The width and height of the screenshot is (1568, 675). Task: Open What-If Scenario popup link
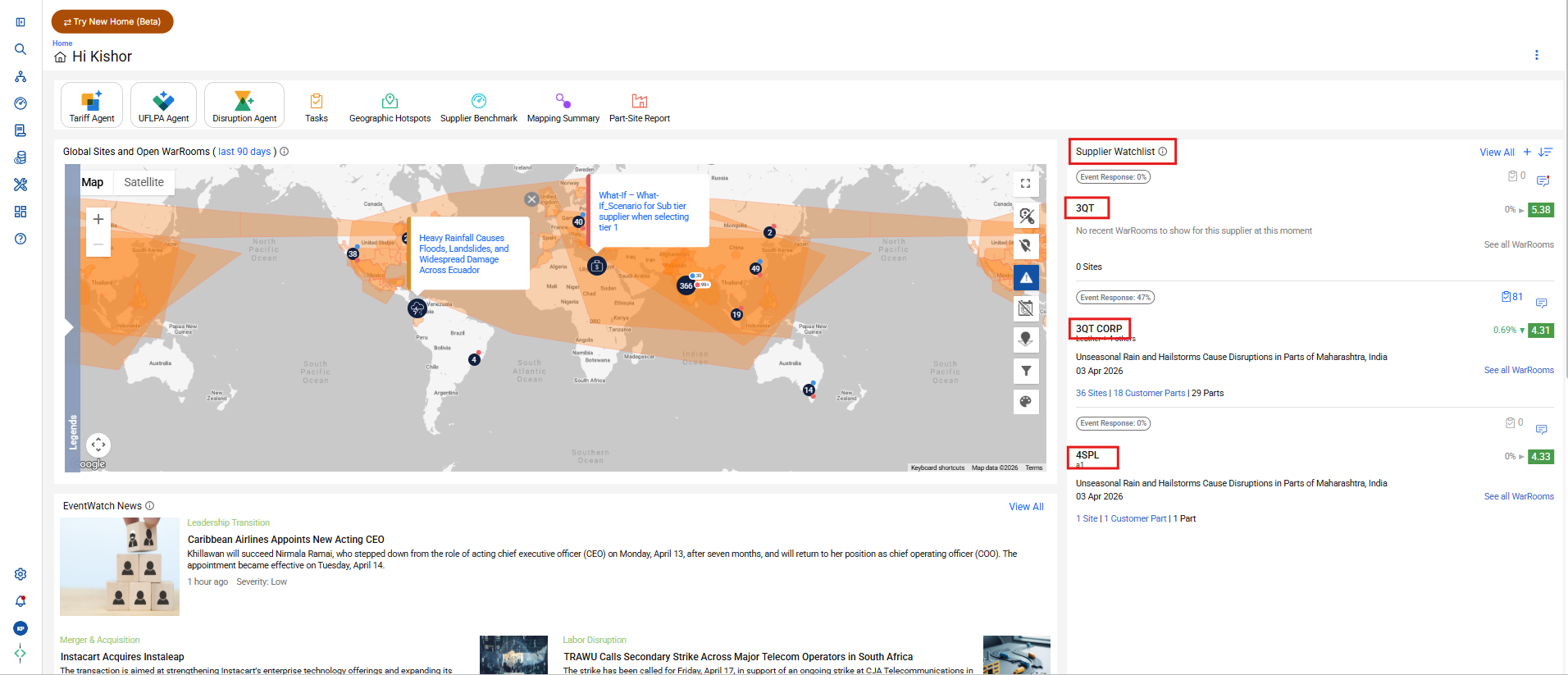coord(644,212)
